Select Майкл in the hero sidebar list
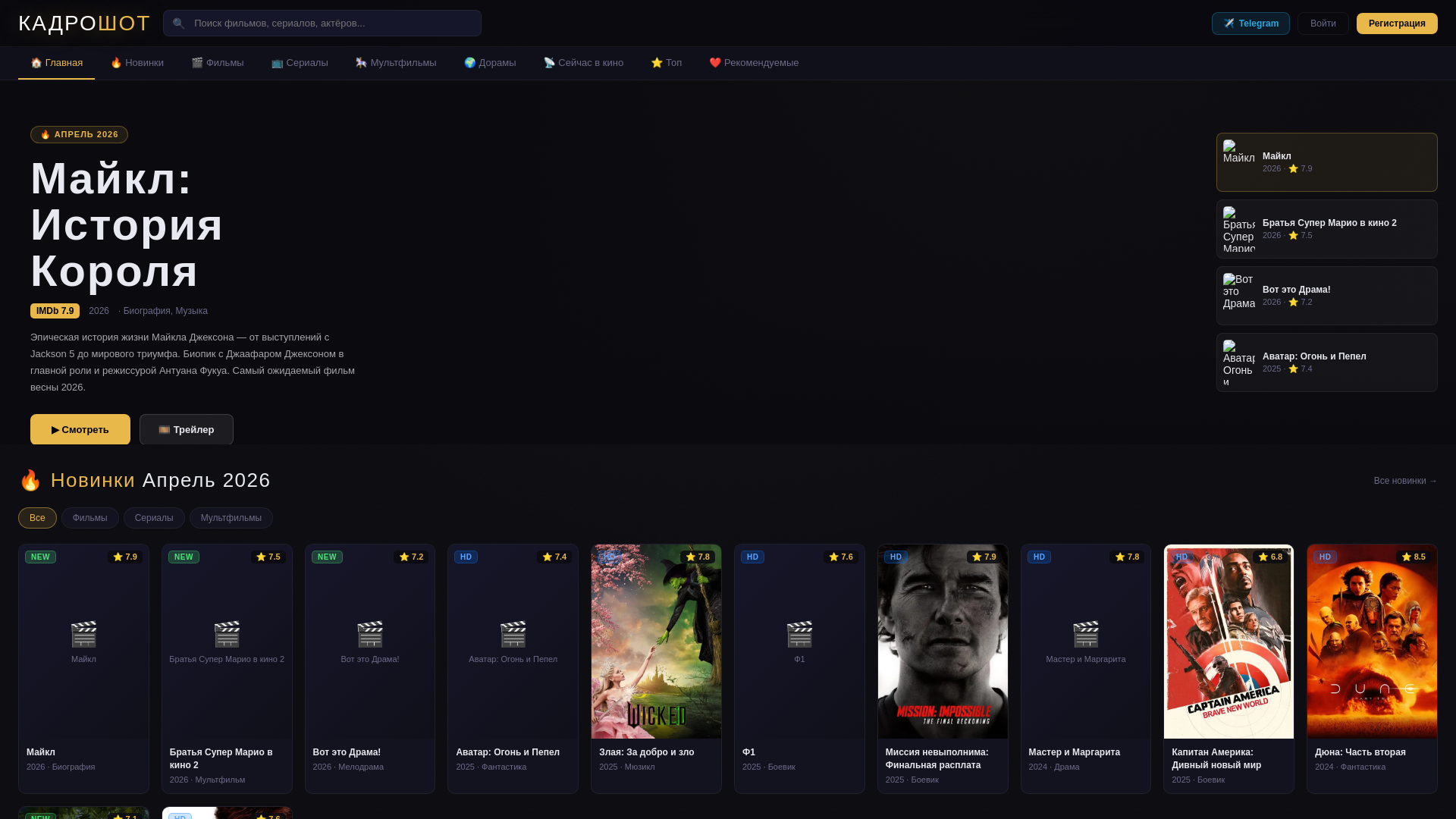This screenshot has width=1456, height=819. pos(1327,162)
